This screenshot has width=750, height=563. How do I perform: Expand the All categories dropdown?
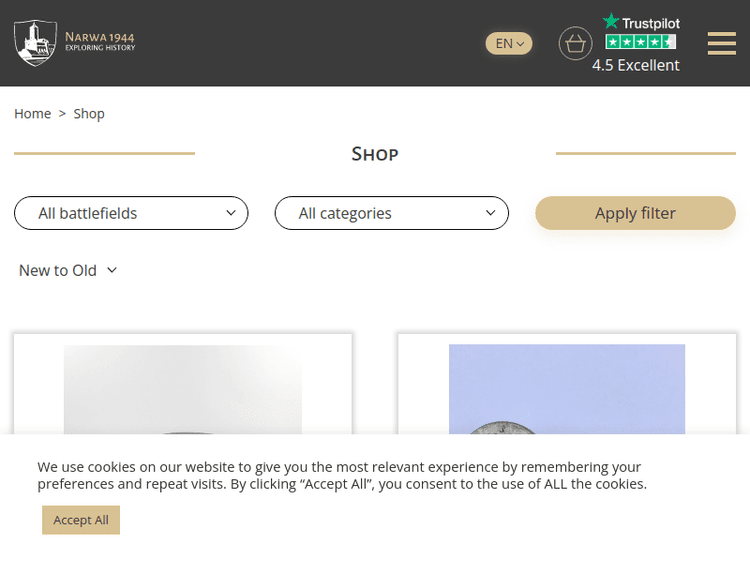point(391,213)
